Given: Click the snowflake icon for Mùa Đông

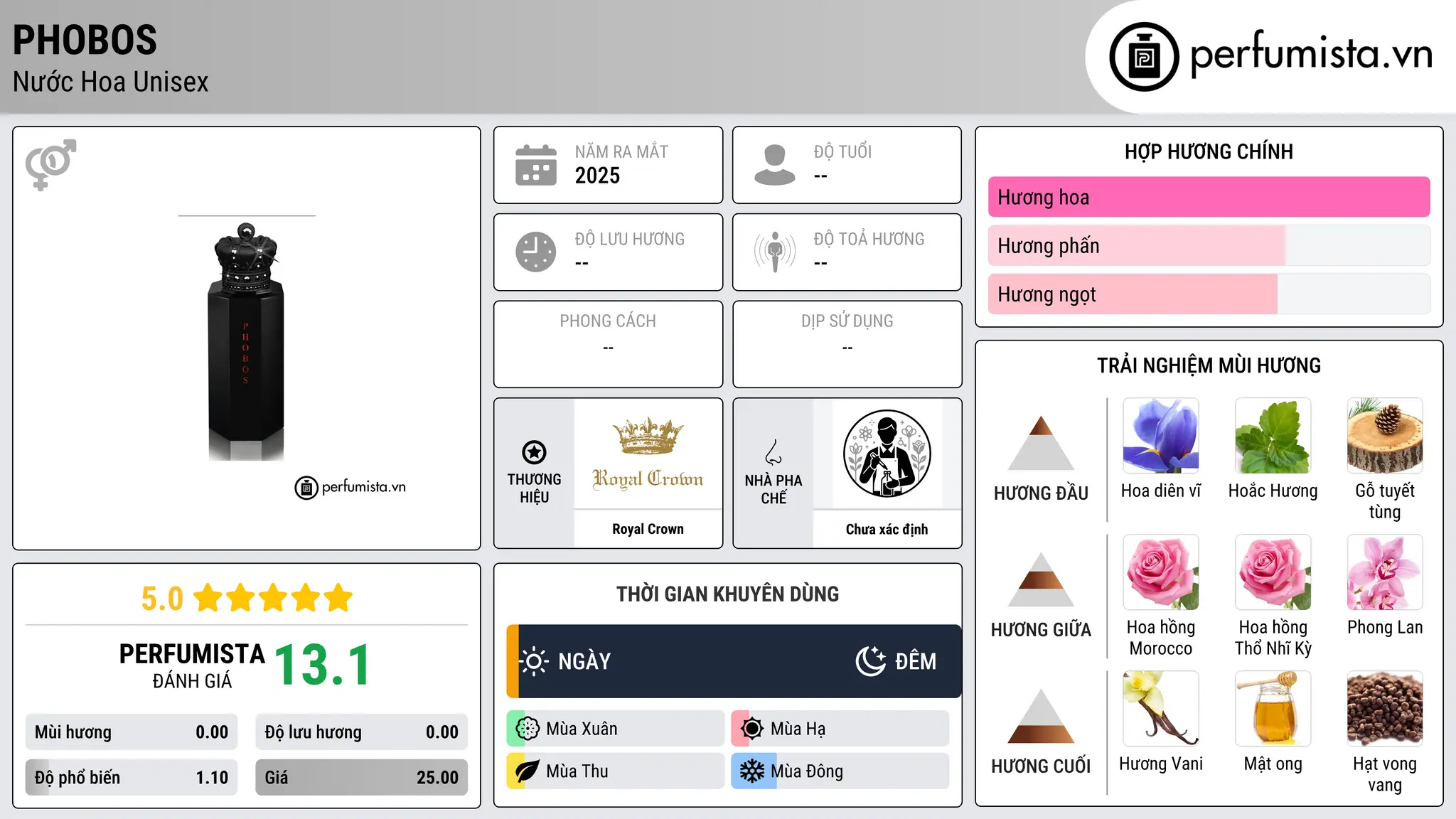Looking at the screenshot, I should [x=751, y=771].
